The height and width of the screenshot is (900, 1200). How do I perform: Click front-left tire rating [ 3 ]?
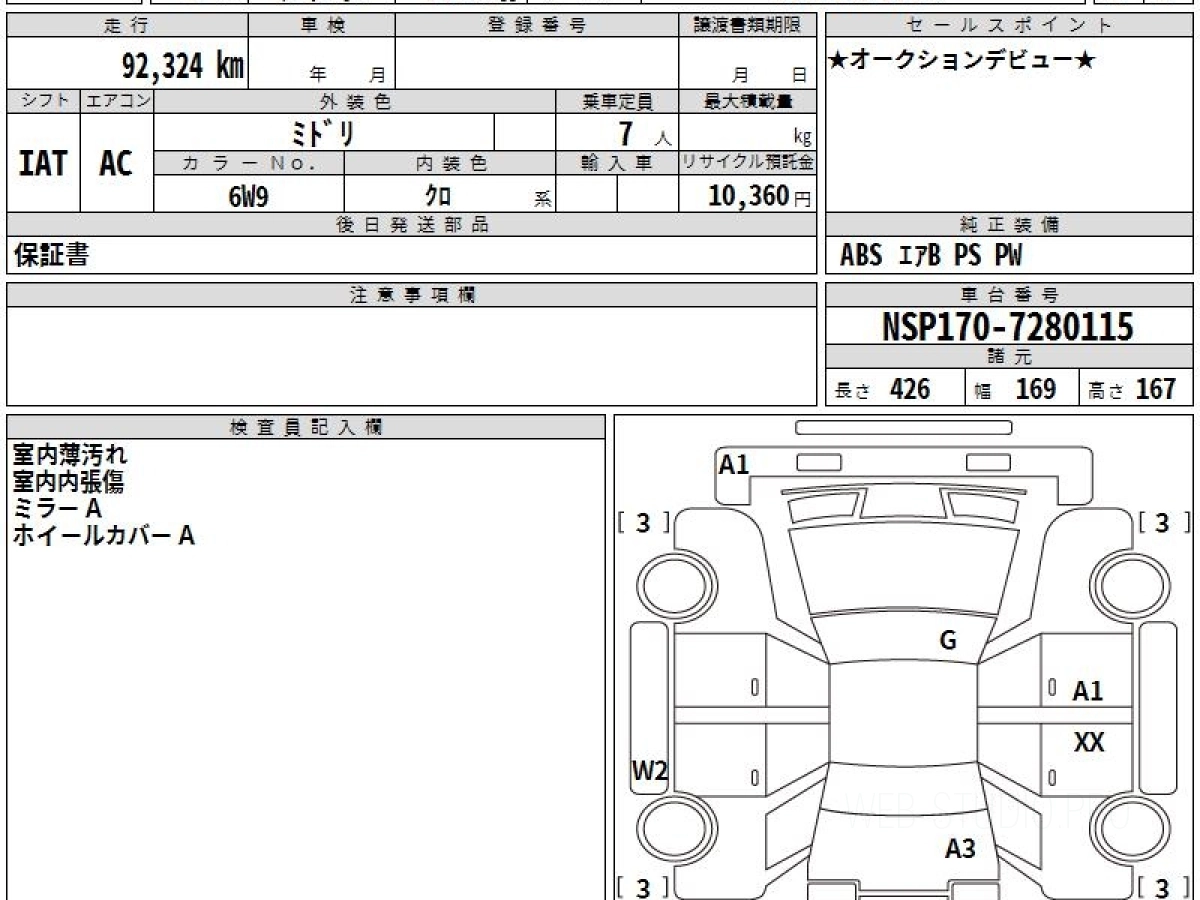pos(644,522)
